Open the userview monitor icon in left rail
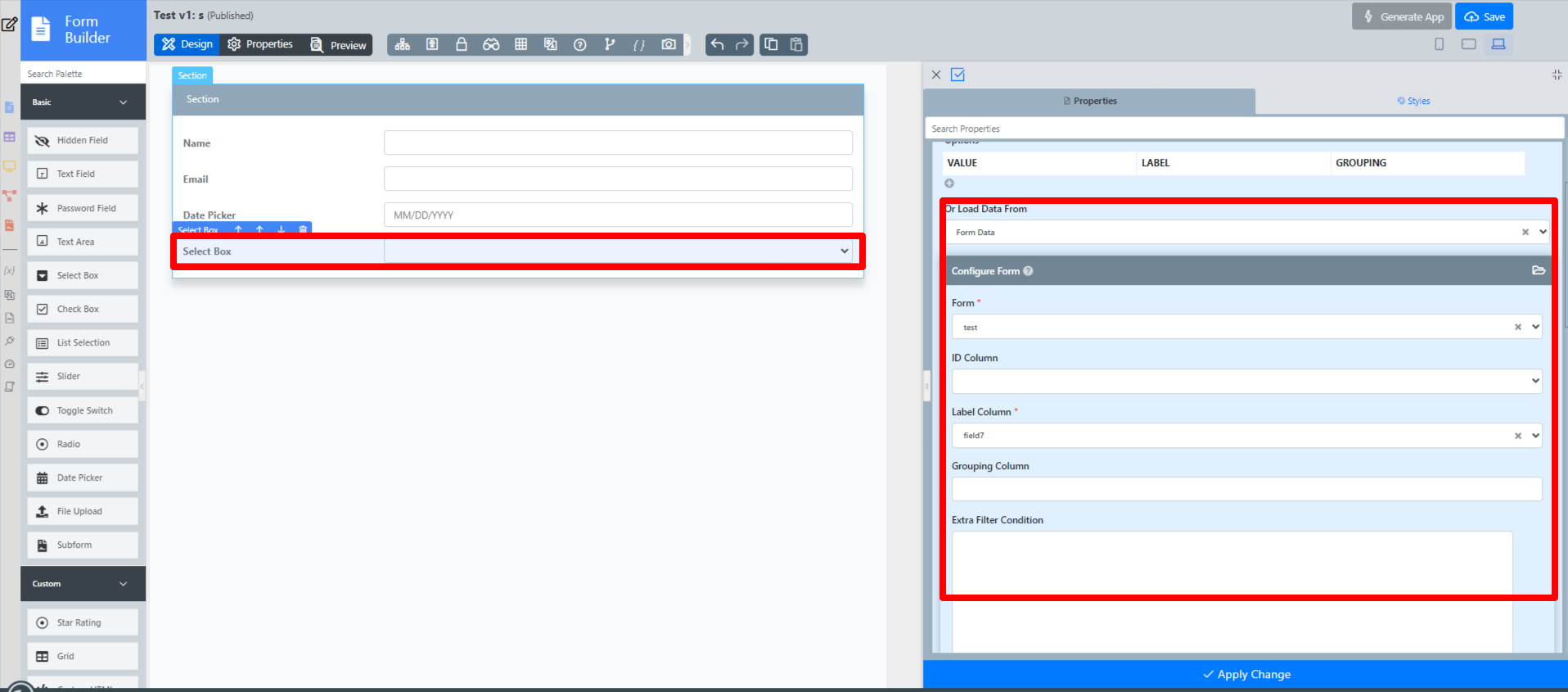The height and width of the screenshot is (692, 1568). (10, 166)
